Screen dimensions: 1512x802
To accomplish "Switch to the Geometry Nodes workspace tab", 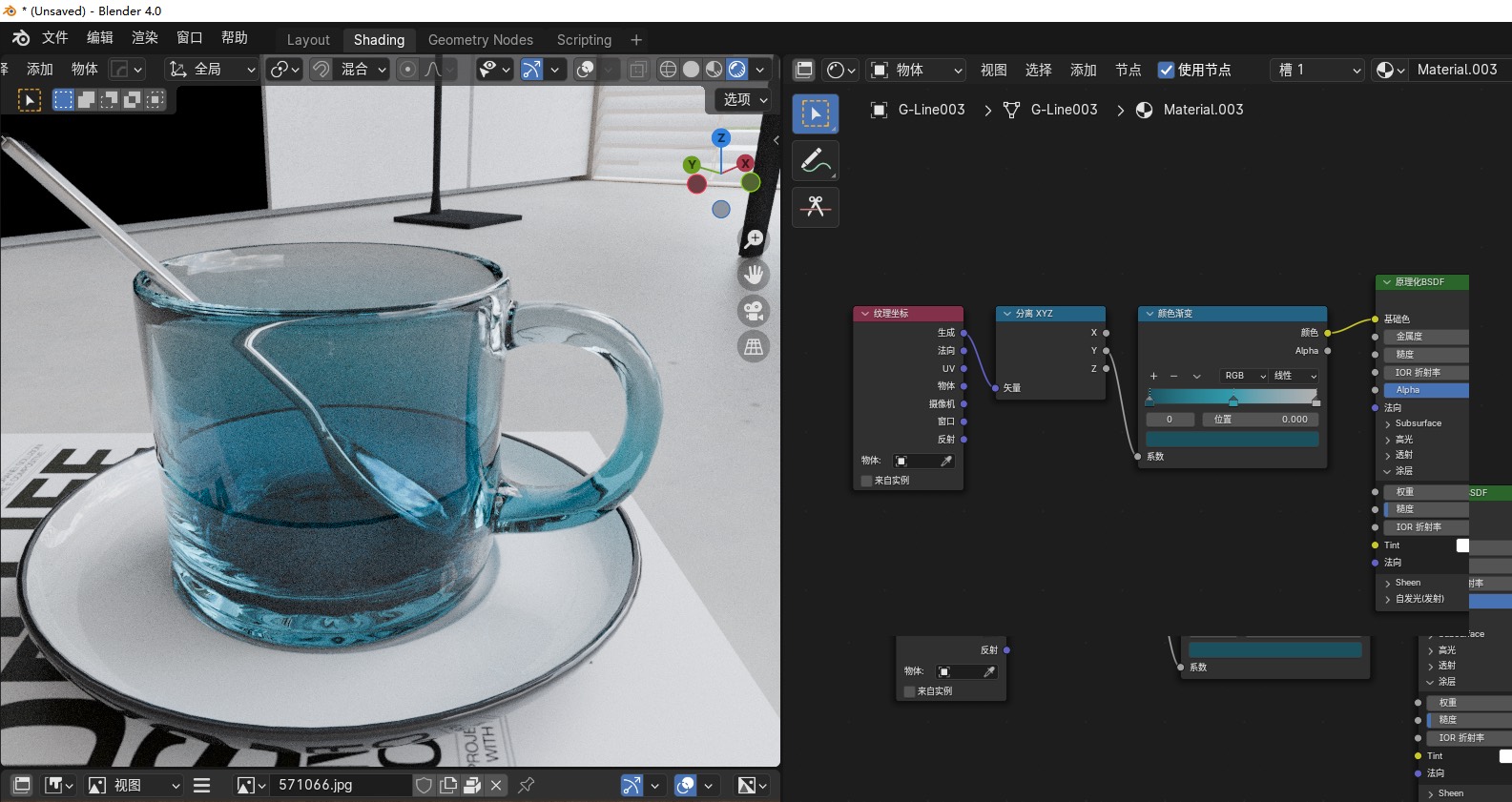I will pyautogui.click(x=480, y=40).
